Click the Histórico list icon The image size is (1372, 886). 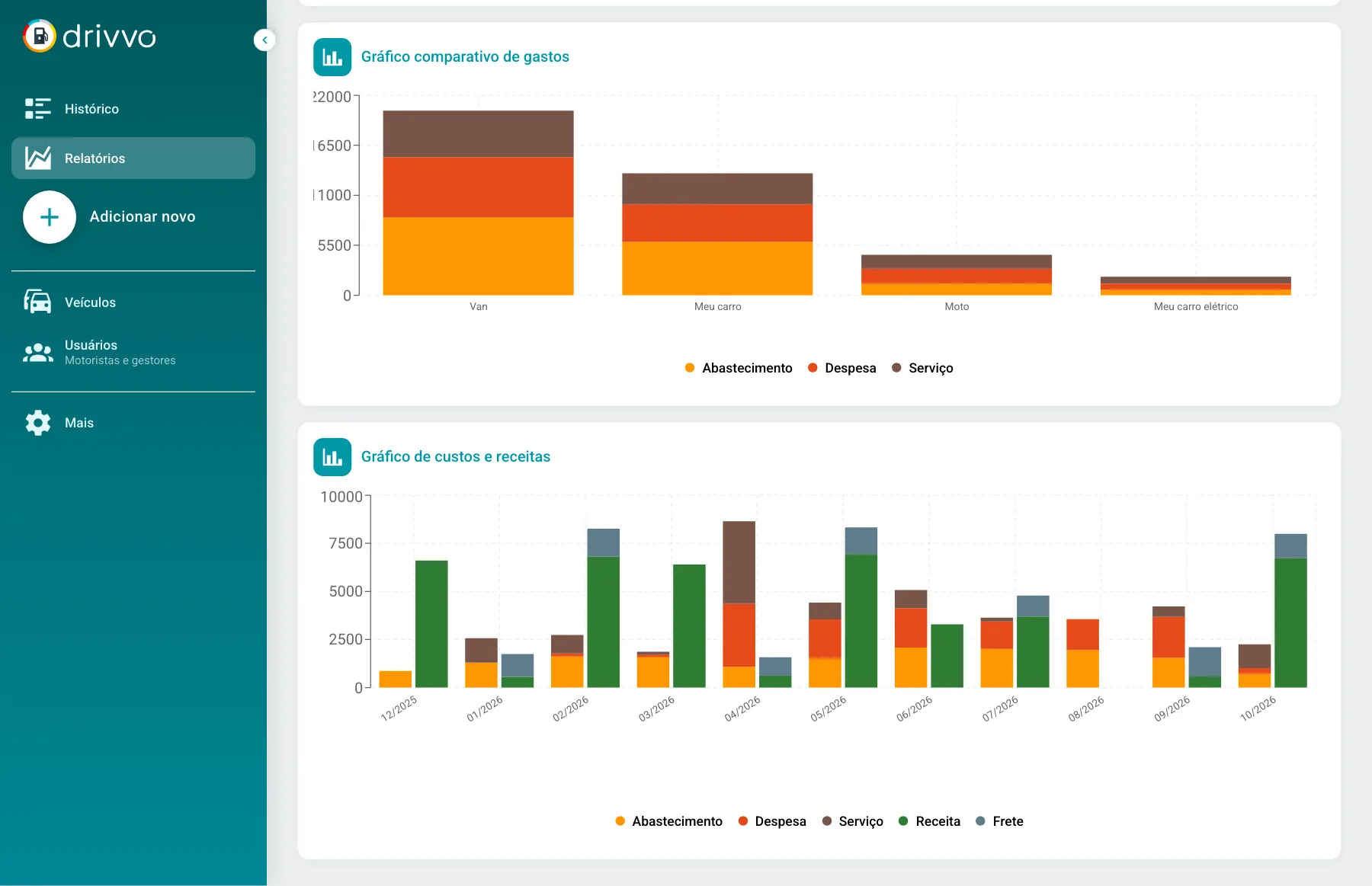(x=38, y=108)
